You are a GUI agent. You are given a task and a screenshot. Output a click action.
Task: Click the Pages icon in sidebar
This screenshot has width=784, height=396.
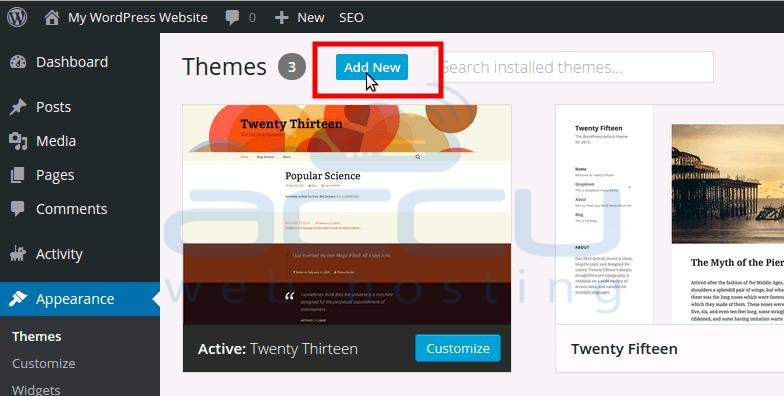(x=18, y=175)
